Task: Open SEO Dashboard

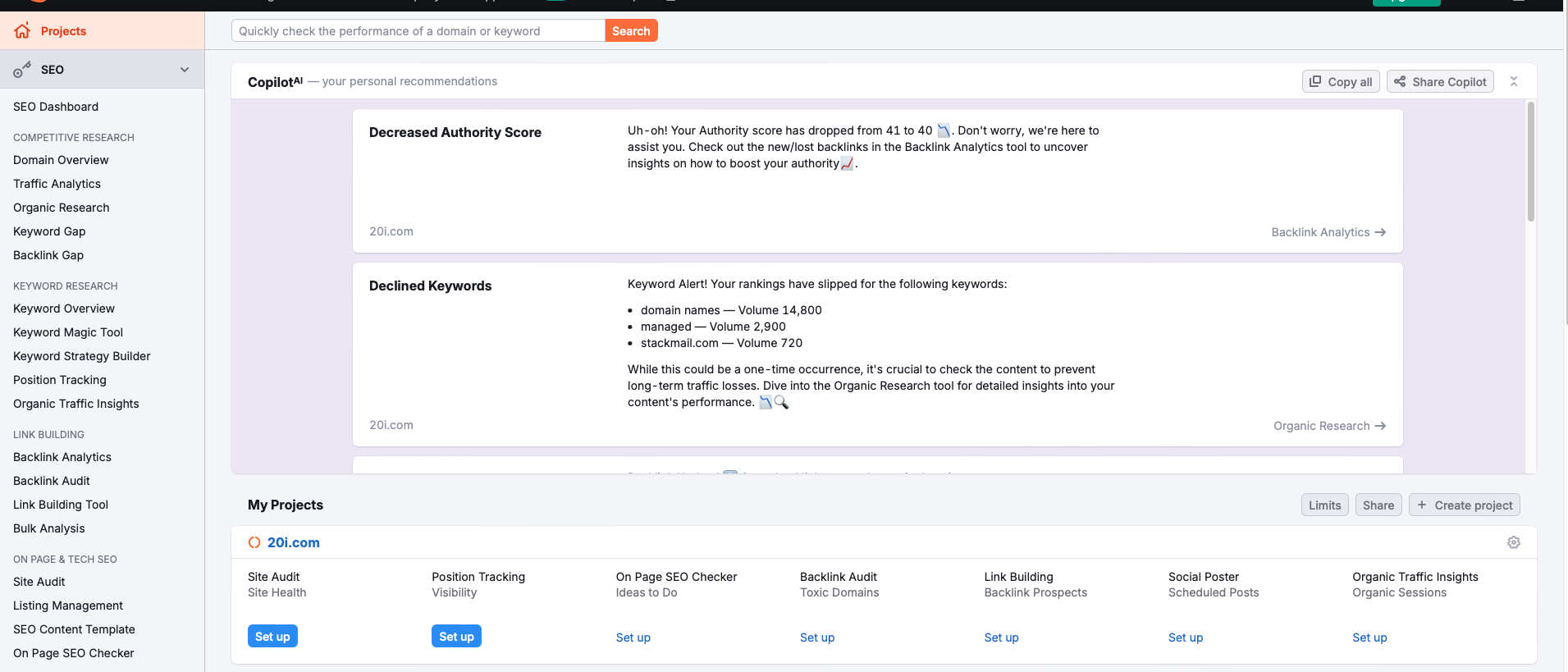Action: 56,107
